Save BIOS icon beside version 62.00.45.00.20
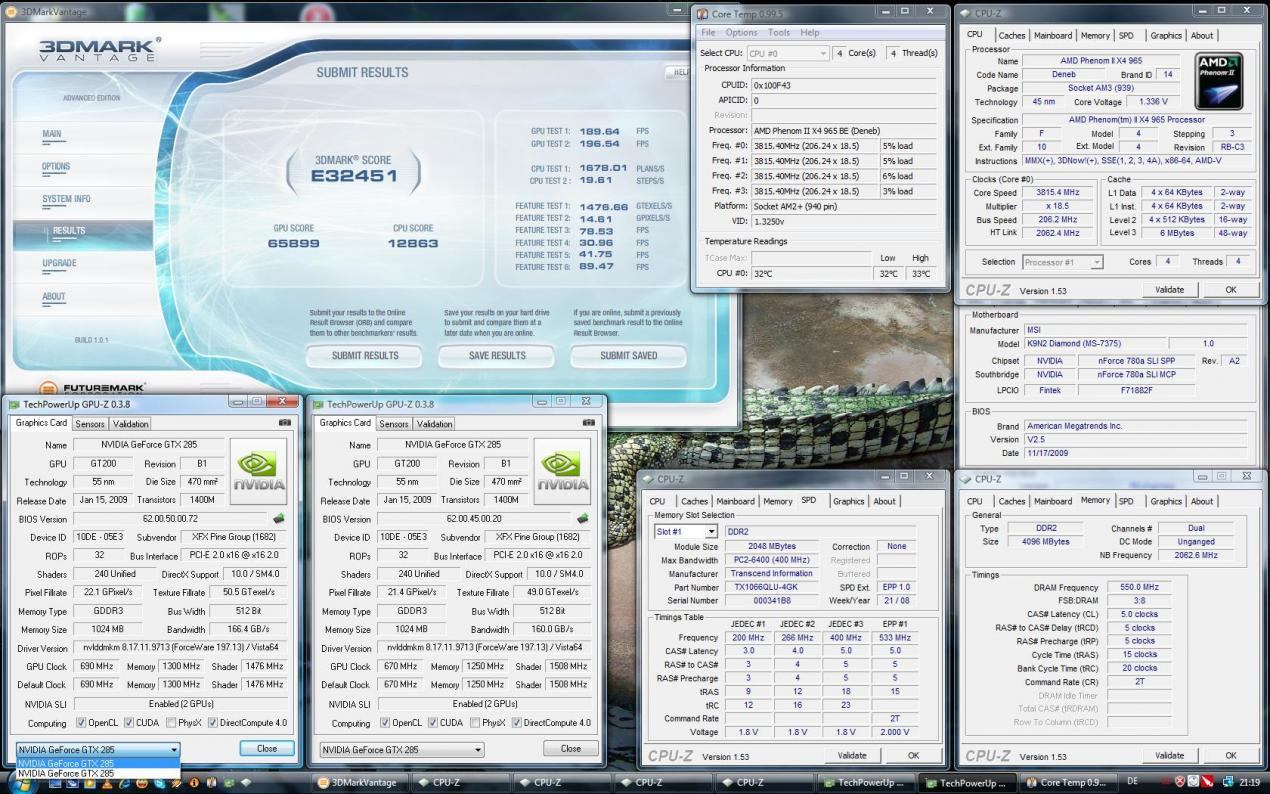Screen dimensions: 1270x794 [x=582, y=519]
